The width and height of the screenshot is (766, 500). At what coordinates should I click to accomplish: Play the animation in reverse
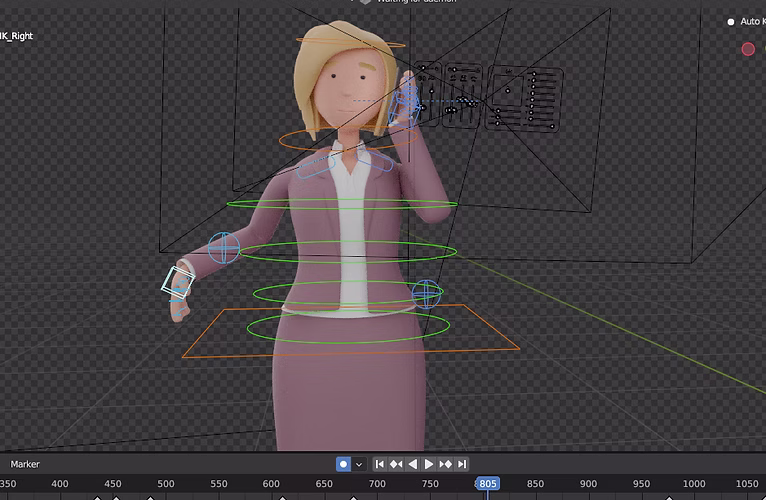click(x=413, y=464)
